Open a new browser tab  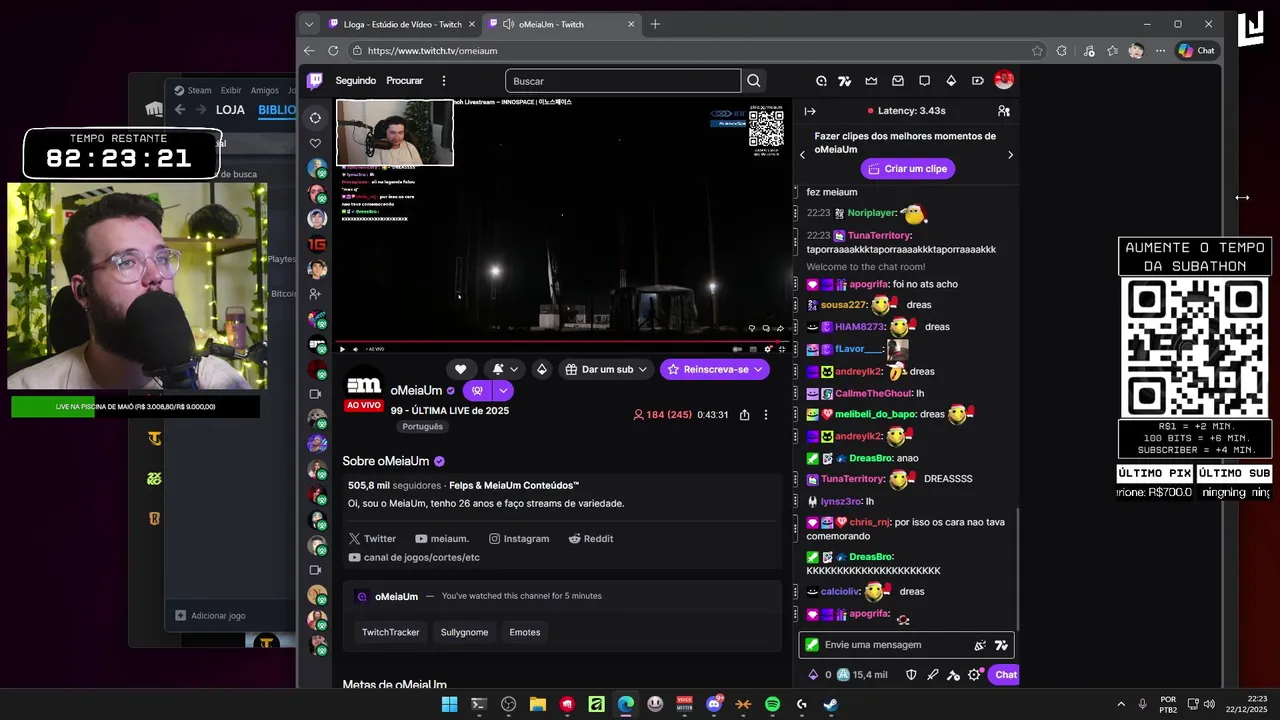[655, 24]
